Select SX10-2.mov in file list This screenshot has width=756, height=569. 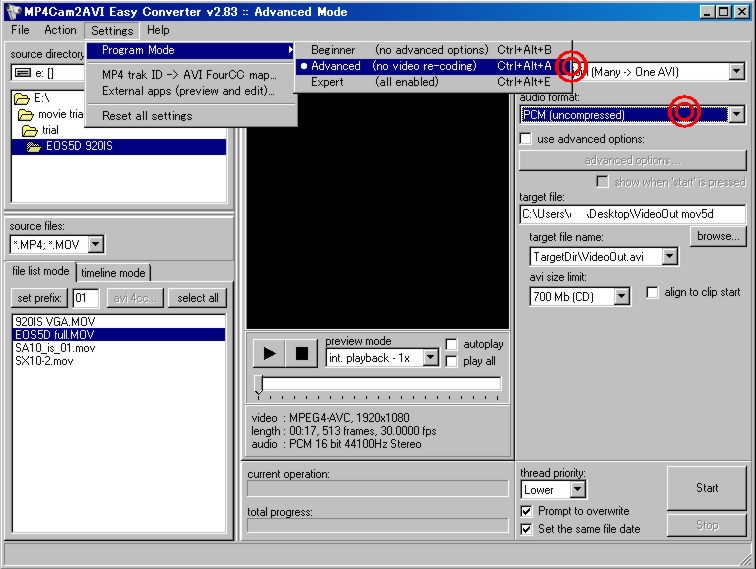[x=119, y=361]
